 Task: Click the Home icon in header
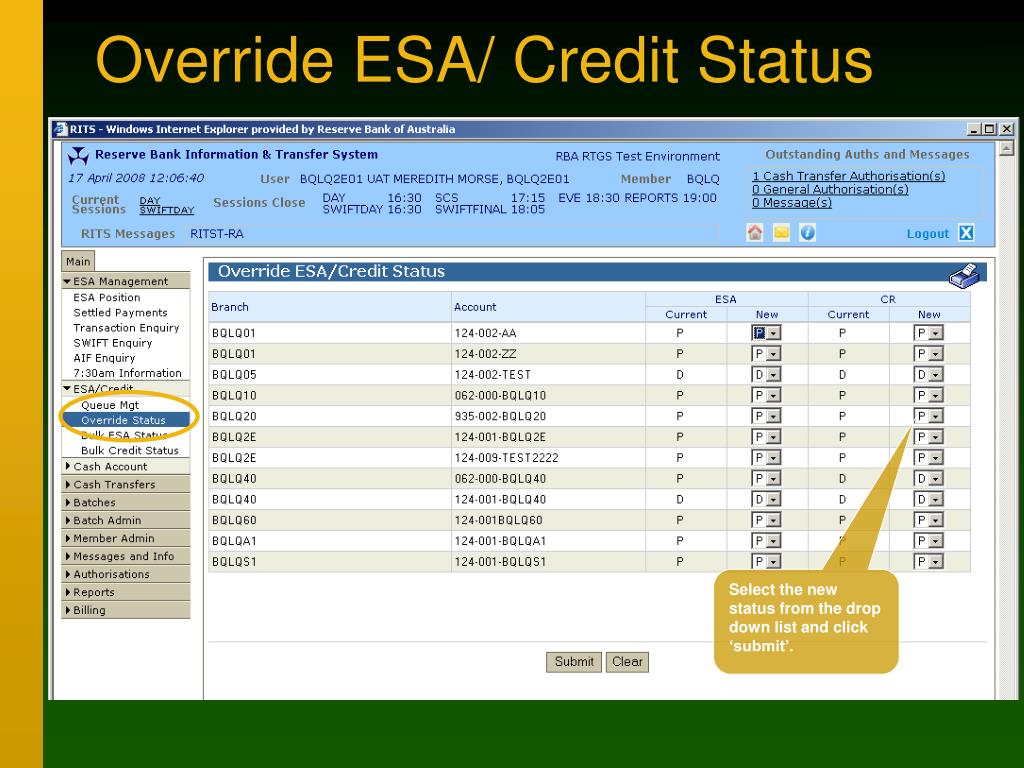pyautogui.click(x=754, y=232)
